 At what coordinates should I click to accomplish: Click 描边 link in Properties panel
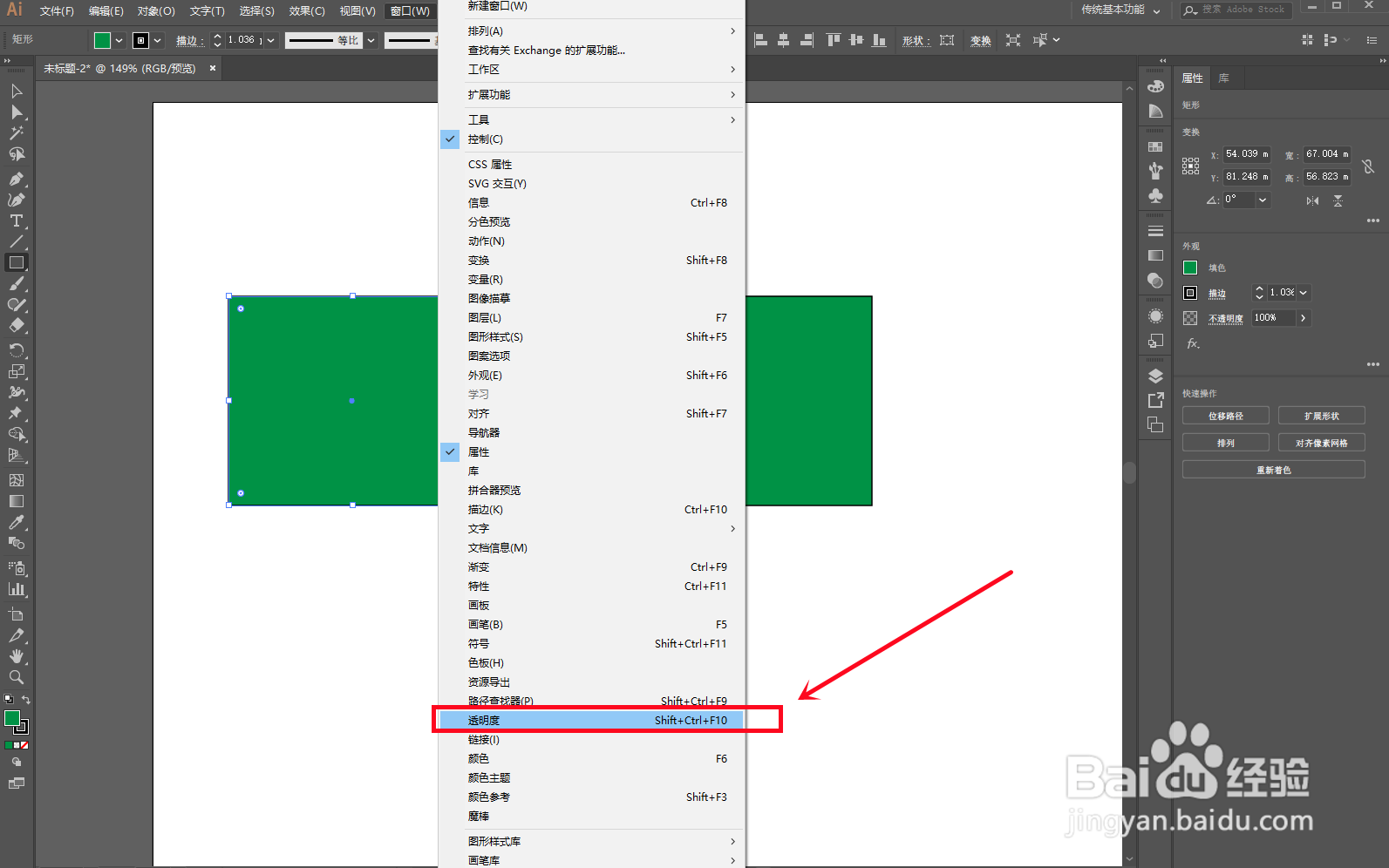[1217, 294]
